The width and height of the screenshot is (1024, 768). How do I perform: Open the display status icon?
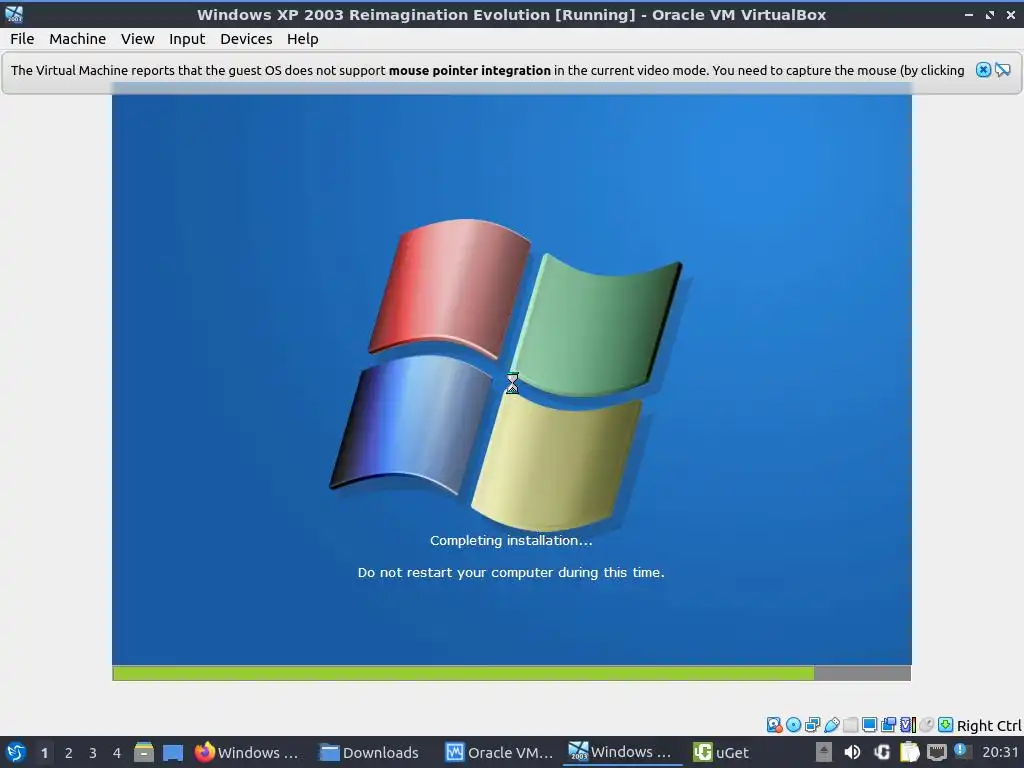pos(869,725)
